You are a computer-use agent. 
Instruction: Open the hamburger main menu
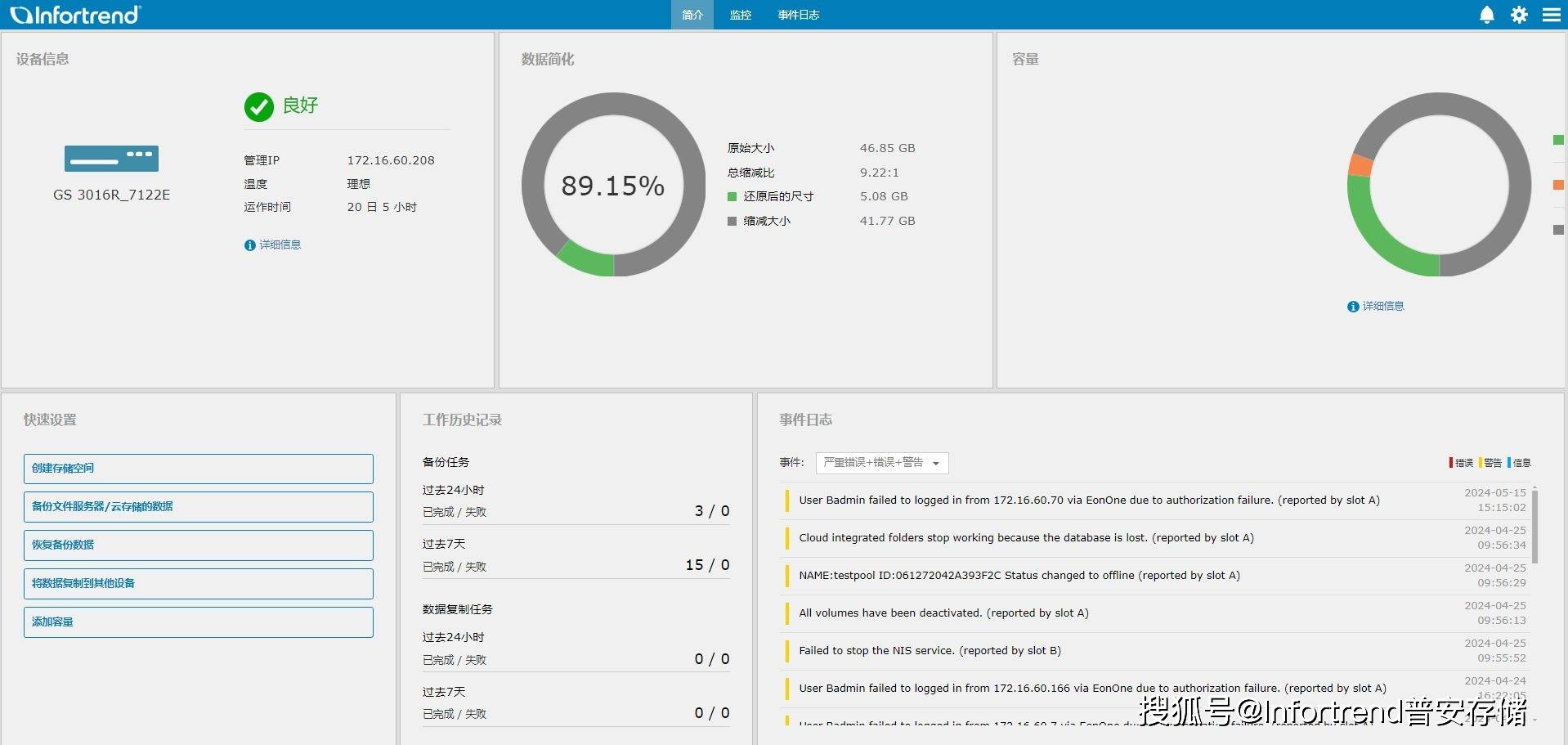pyautogui.click(x=1551, y=15)
